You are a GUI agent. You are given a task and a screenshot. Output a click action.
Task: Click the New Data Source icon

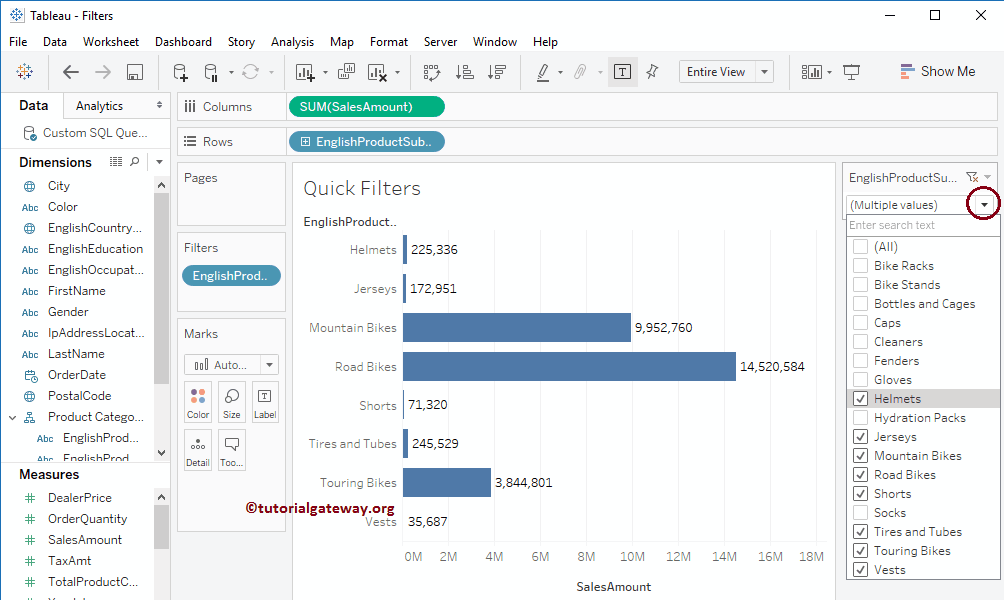click(181, 72)
